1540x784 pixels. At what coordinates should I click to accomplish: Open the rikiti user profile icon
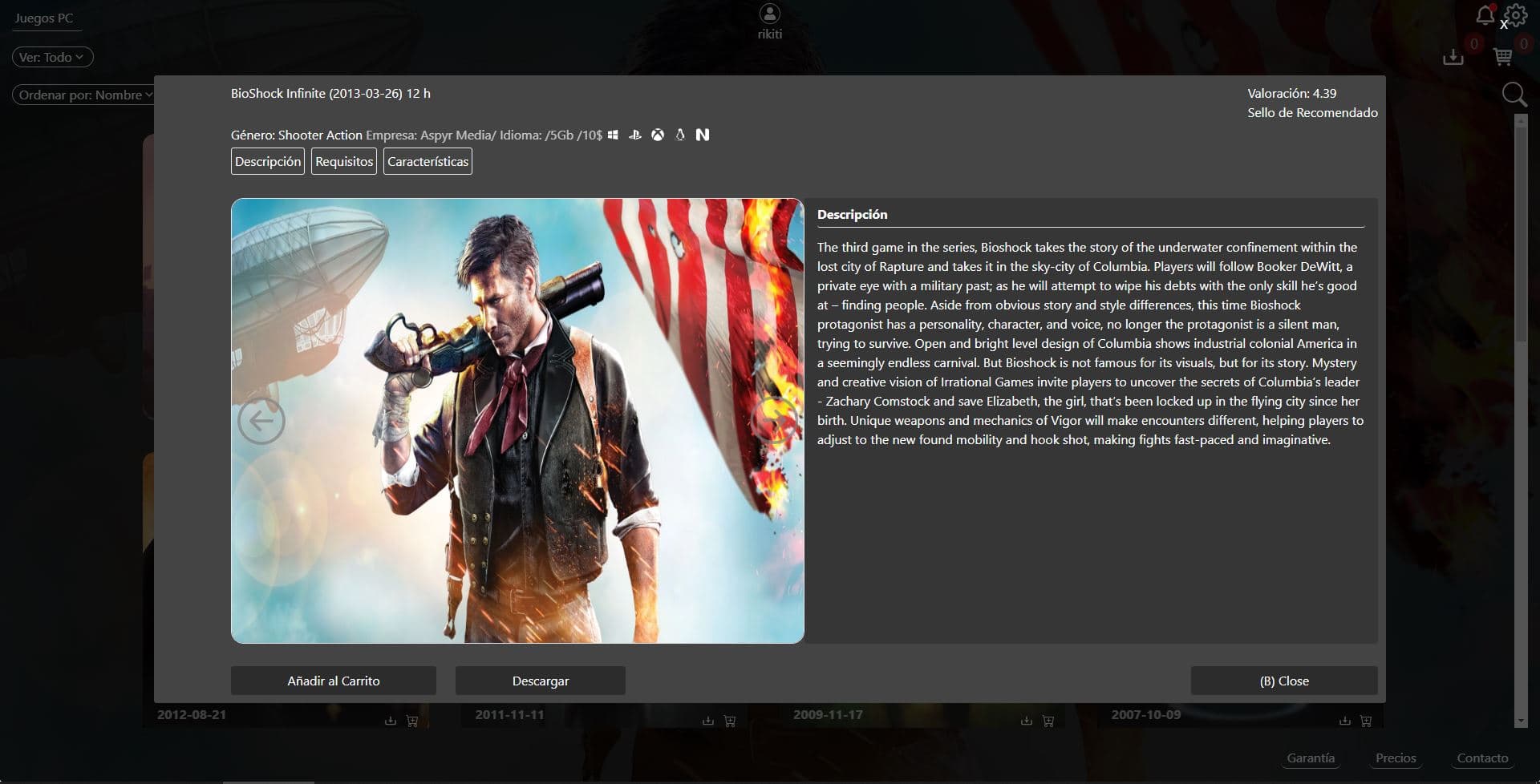pyautogui.click(x=769, y=14)
